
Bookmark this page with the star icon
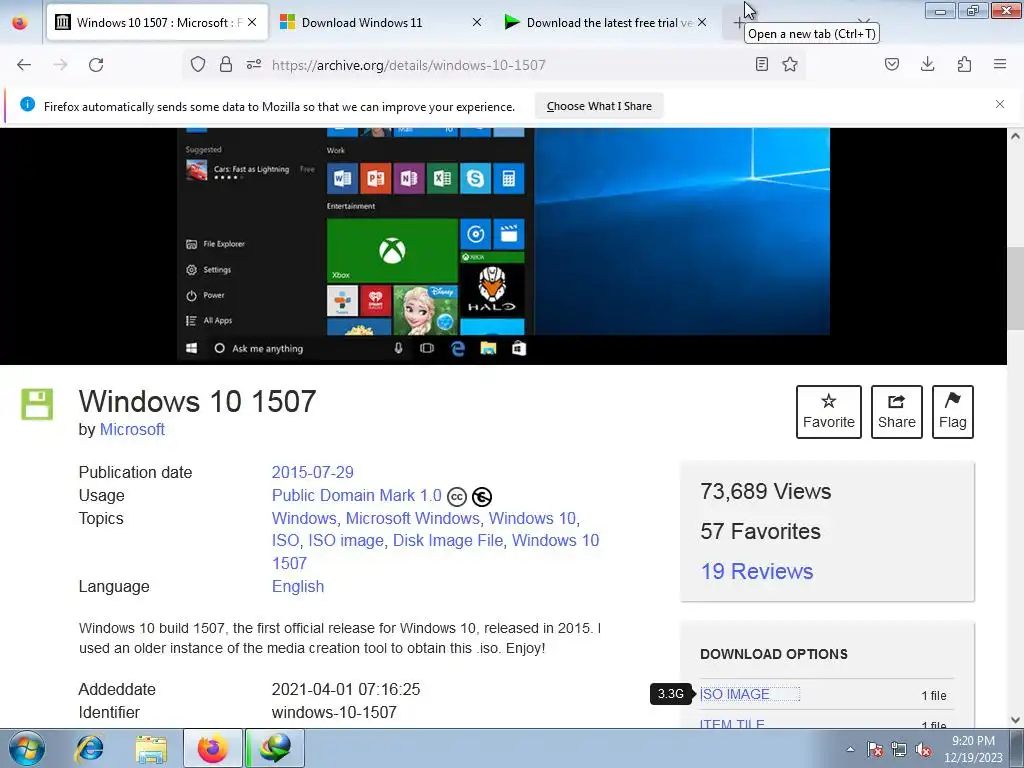click(x=790, y=64)
